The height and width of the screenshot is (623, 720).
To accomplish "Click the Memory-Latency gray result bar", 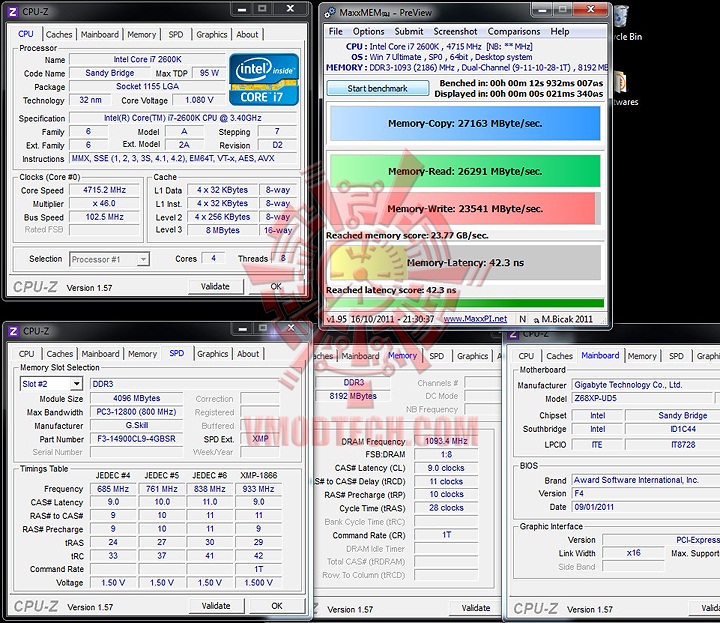I will tap(465, 263).
